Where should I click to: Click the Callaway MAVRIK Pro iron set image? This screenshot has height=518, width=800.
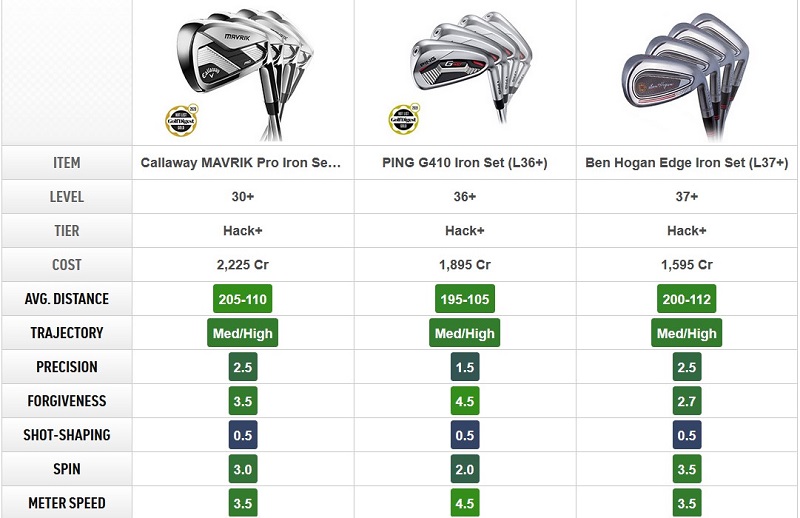point(244,72)
